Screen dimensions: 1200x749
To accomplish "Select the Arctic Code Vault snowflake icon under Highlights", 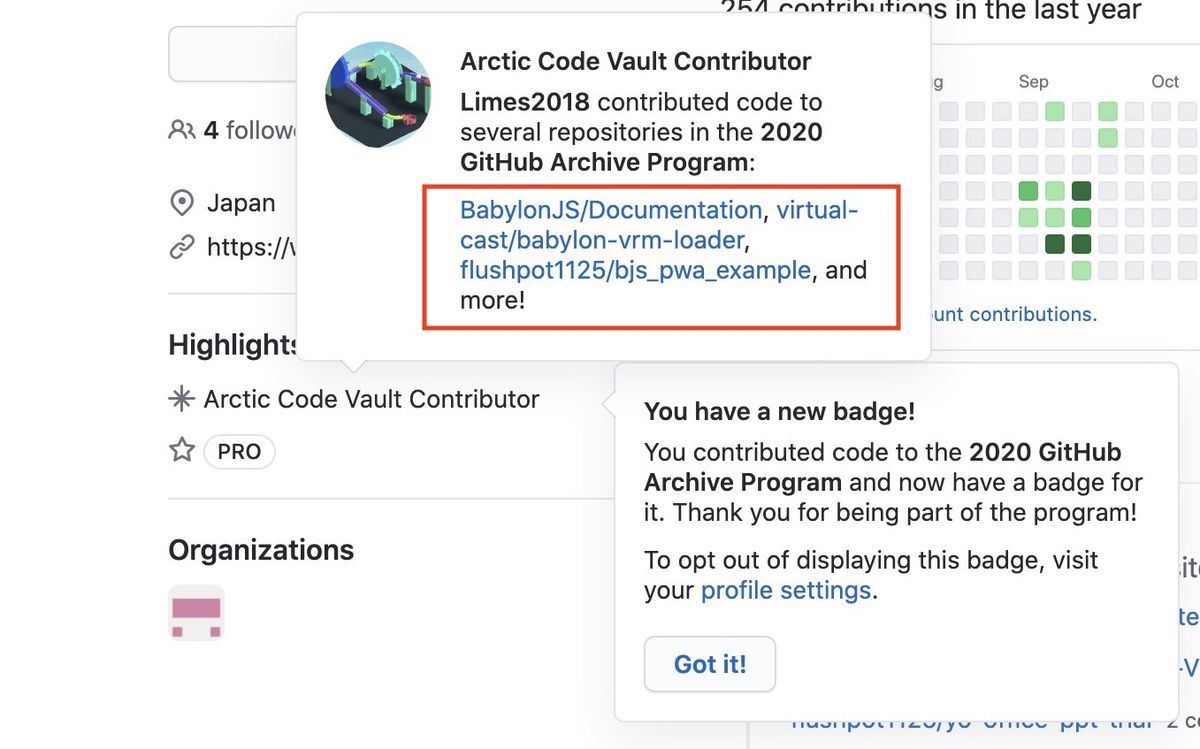I will pyautogui.click(x=180, y=397).
